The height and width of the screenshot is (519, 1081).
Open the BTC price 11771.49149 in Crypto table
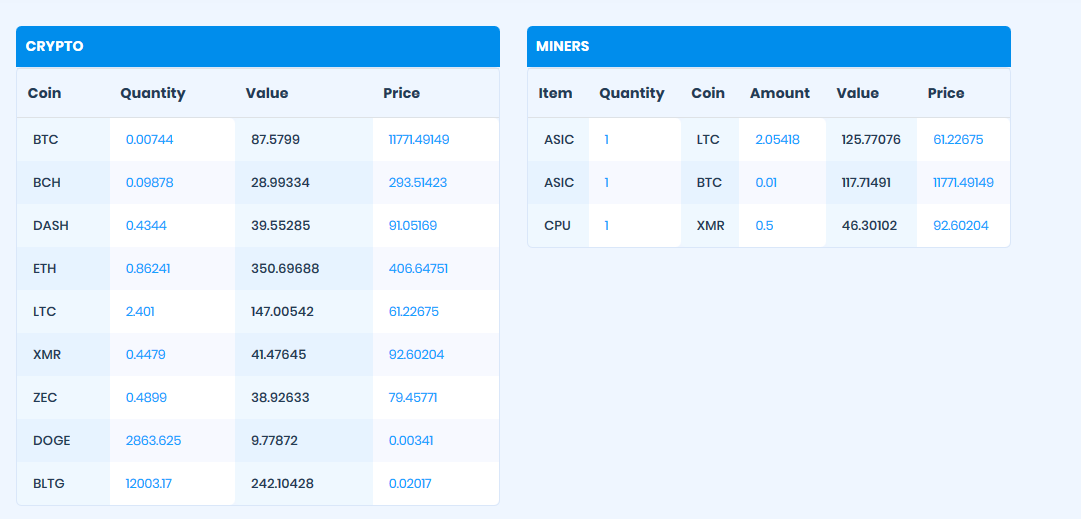418,140
